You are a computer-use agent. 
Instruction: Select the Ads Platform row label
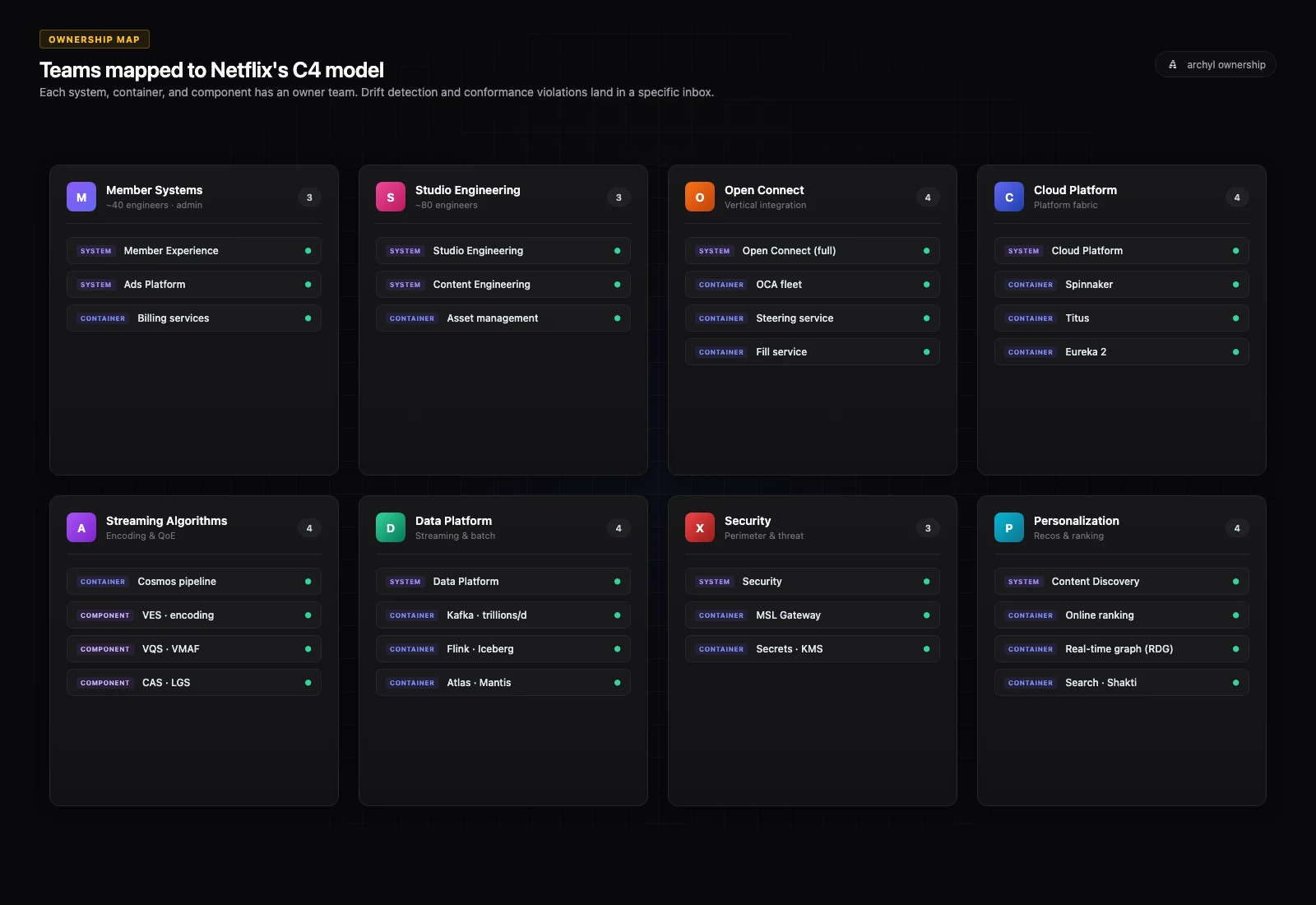[x=155, y=285]
